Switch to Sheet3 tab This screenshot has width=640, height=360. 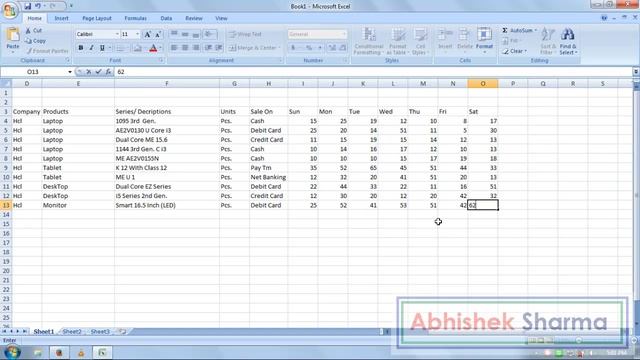coord(100,332)
